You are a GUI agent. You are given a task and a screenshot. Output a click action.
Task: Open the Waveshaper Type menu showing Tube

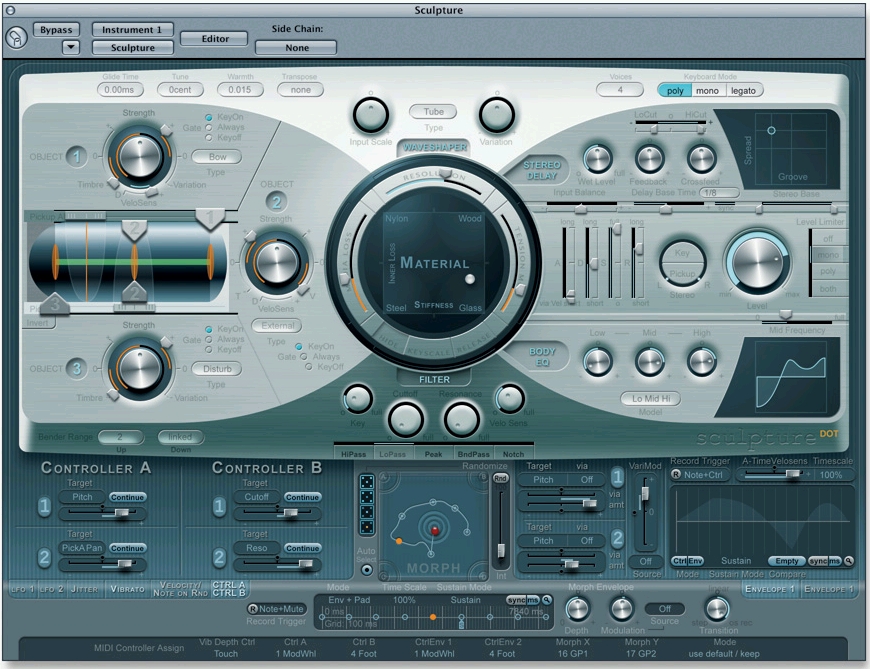(x=433, y=112)
